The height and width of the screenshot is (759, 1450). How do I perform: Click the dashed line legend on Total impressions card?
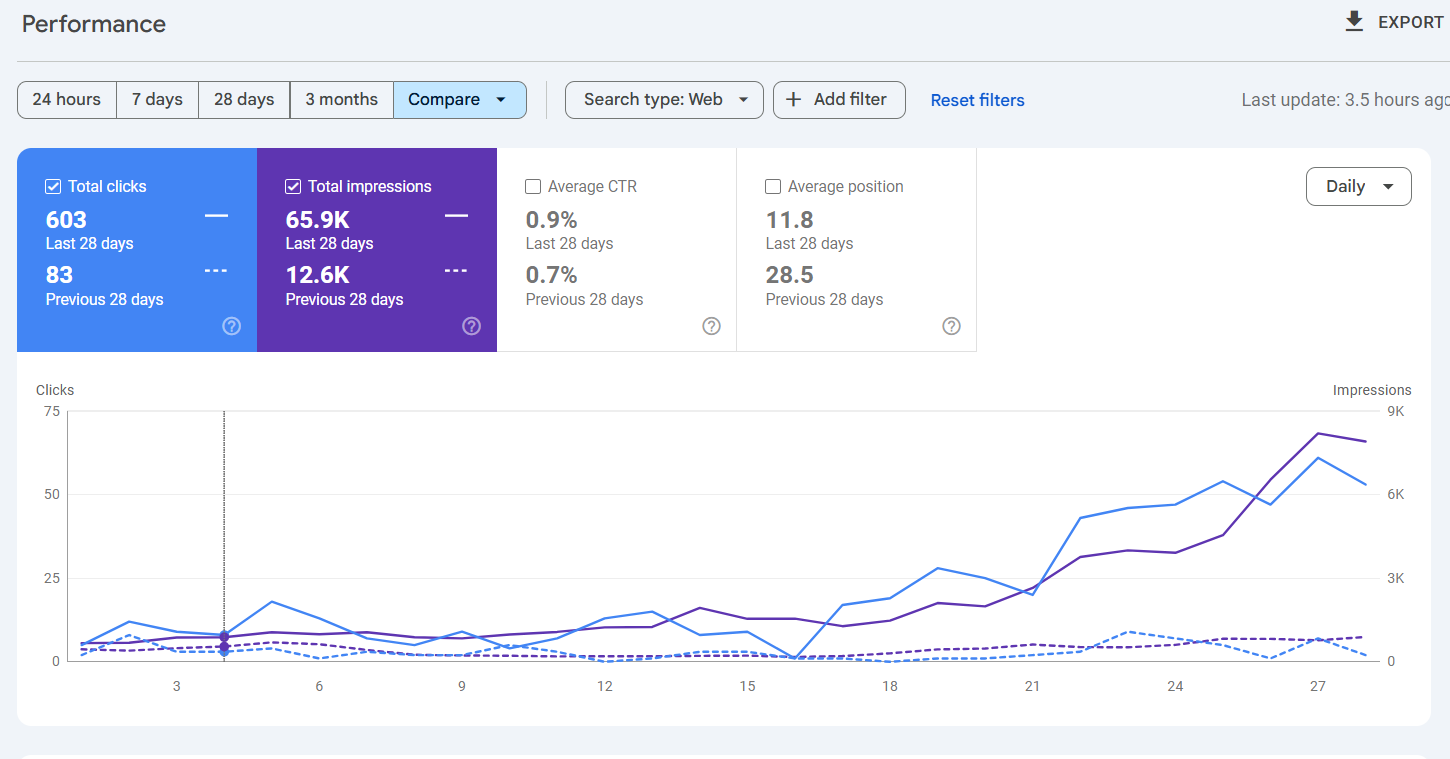click(x=456, y=270)
